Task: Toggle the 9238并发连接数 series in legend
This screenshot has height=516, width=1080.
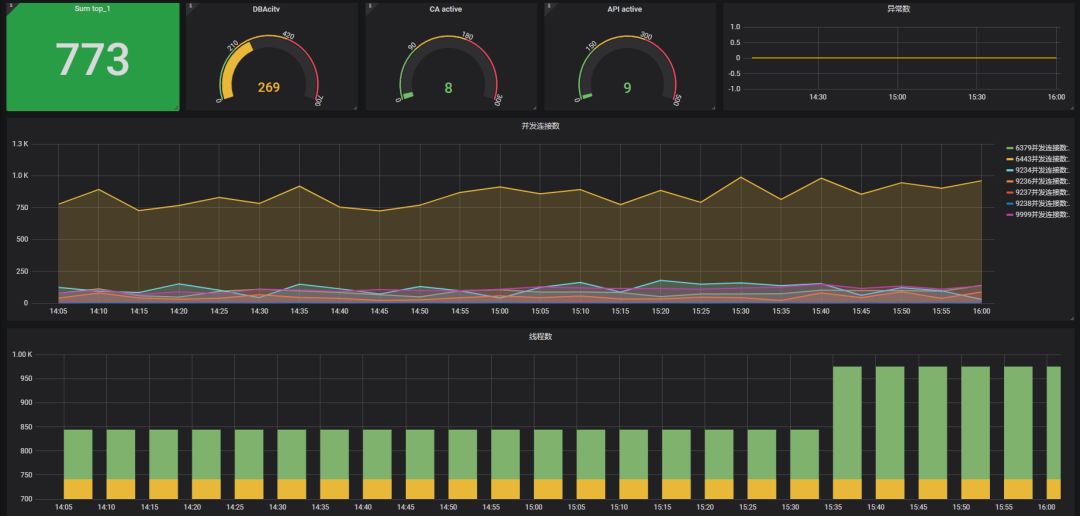Action: (x=1042, y=203)
